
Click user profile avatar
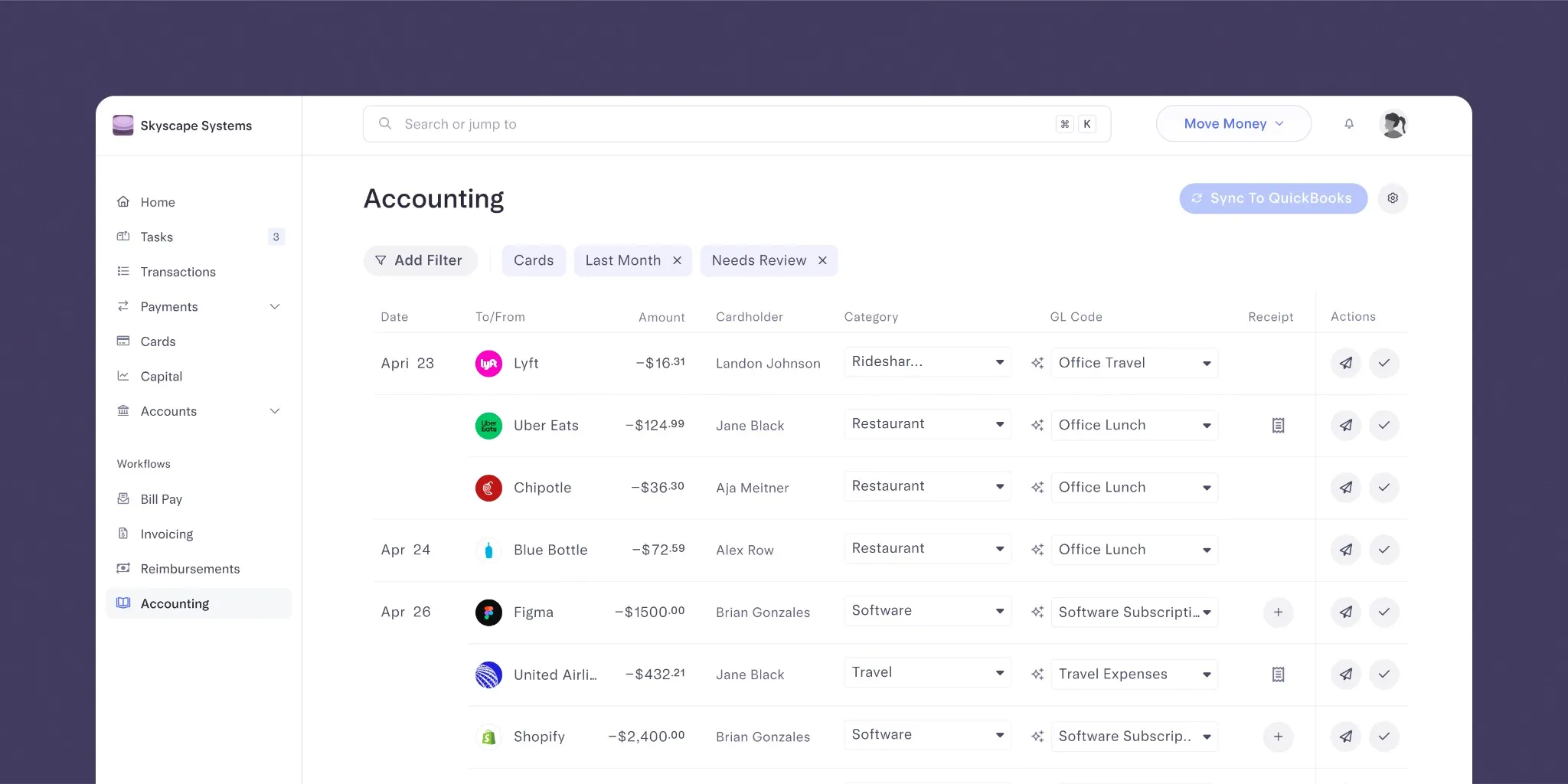[1393, 124]
